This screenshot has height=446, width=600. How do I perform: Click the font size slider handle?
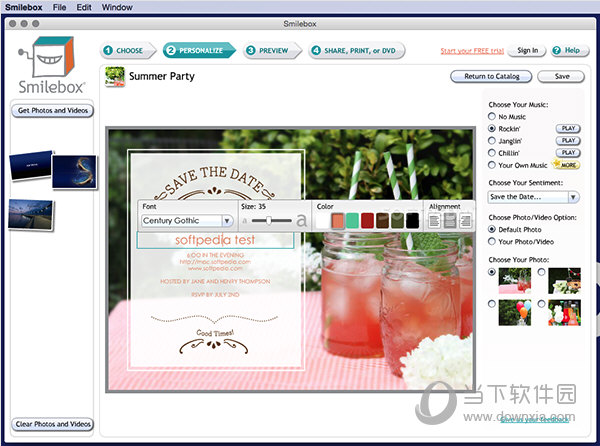[x=269, y=221]
